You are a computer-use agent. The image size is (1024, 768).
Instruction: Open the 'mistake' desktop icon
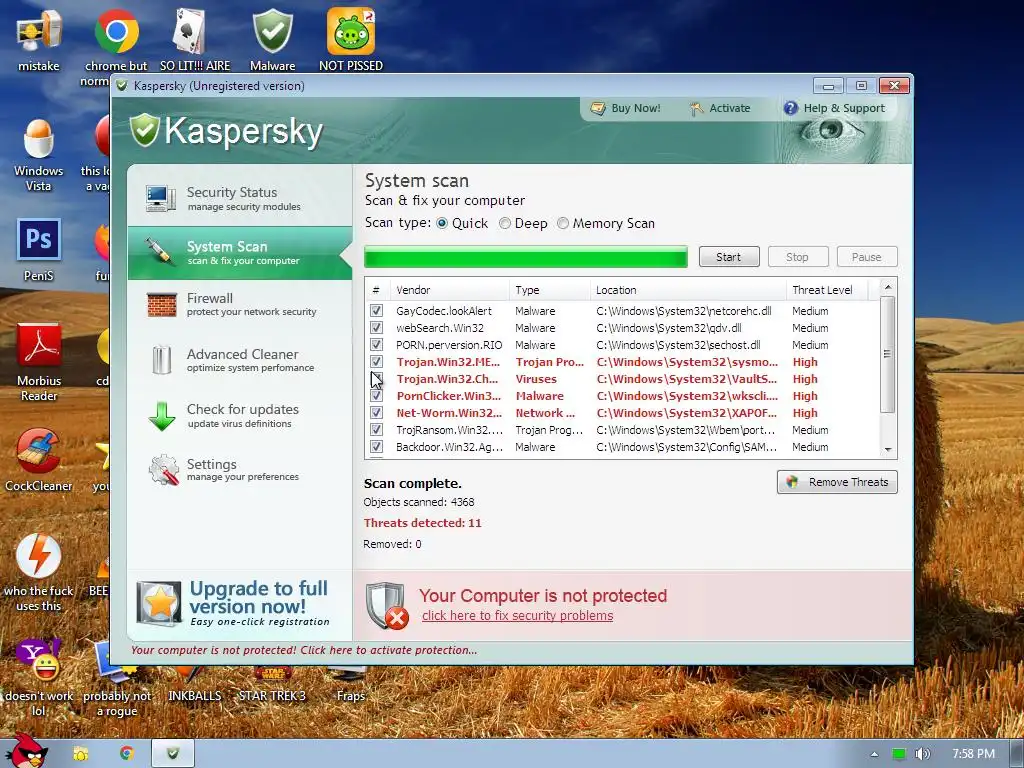[x=39, y=40]
